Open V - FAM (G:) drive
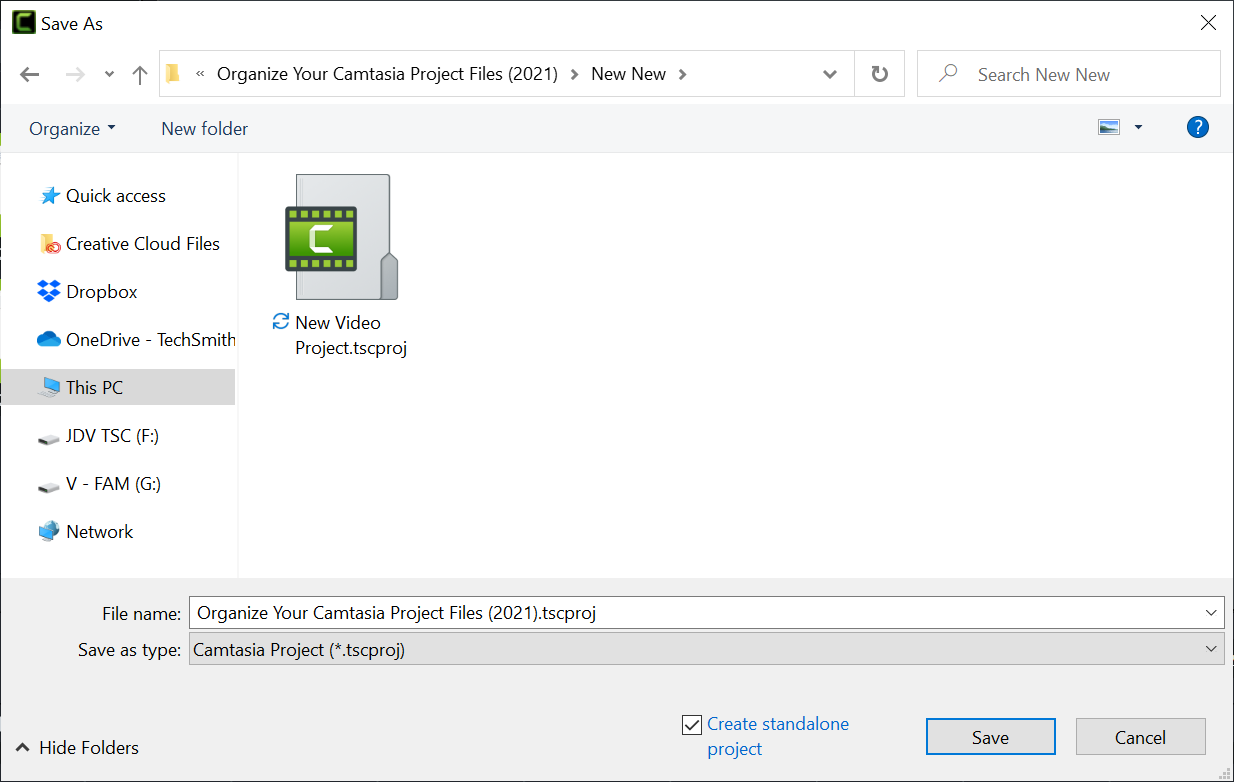Viewport: 1234px width, 782px height. click(x=99, y=484)
